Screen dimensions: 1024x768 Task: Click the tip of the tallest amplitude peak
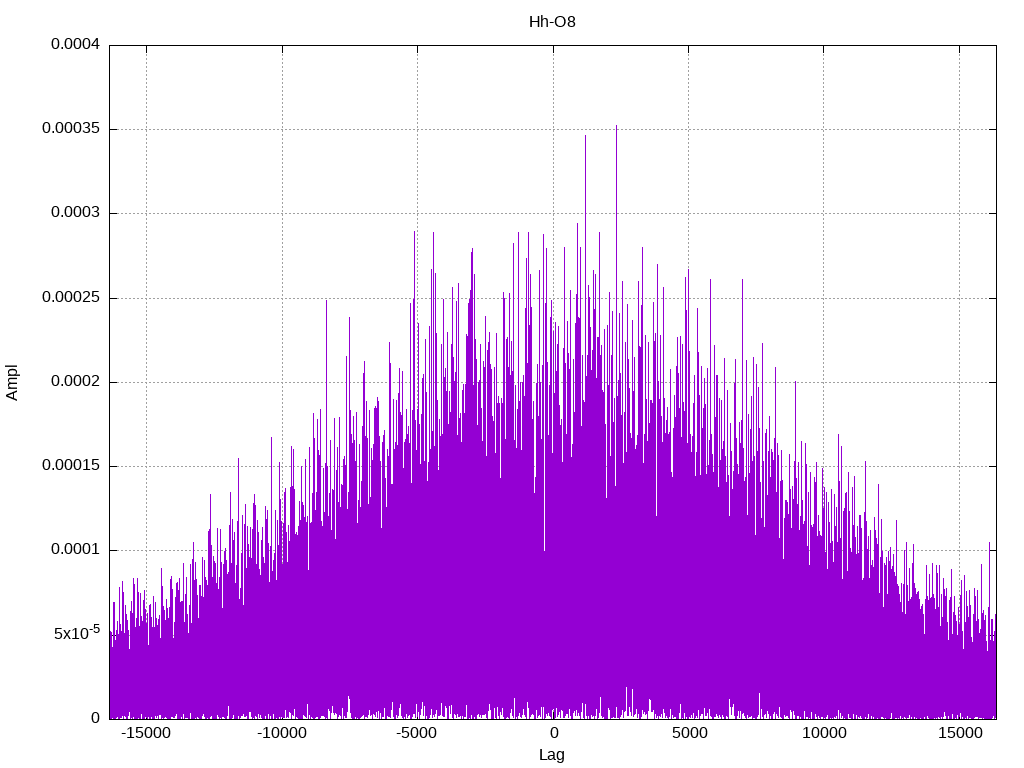pos(616,126)
